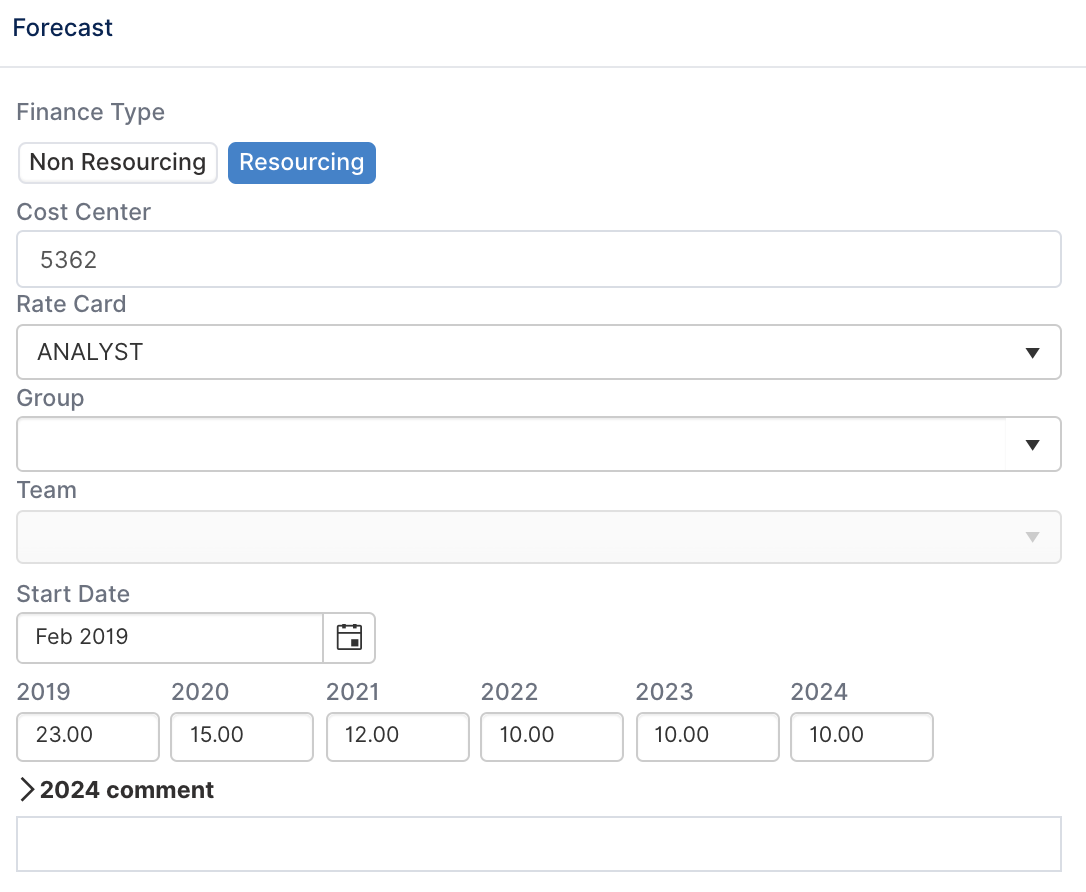Open the Rate Card ANALYST combo box
The image size is (1086, 892).
point(539,352)
